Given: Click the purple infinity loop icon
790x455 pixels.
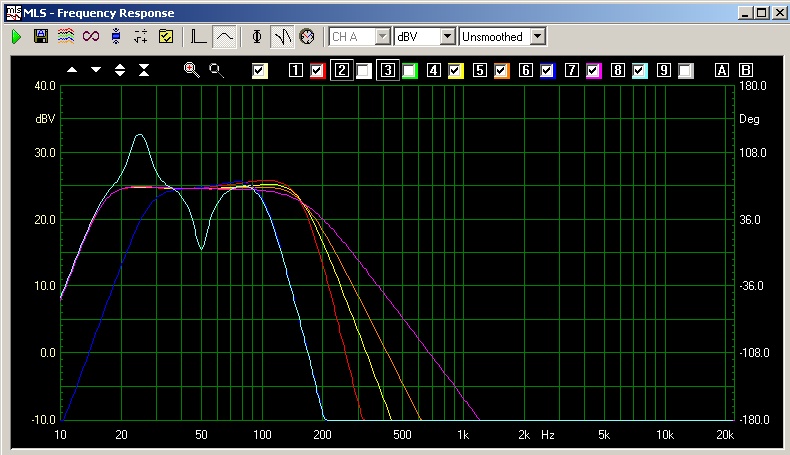Looking at the screenshot, I should [91, 36].
